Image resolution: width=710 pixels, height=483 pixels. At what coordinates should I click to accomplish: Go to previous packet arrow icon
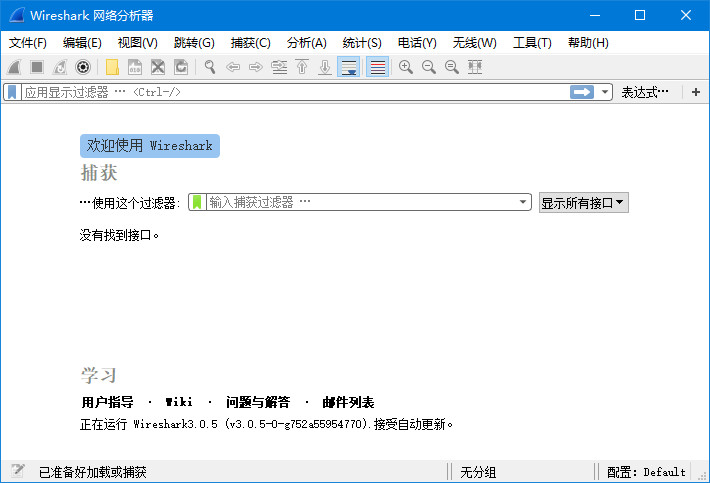point(233,67)
